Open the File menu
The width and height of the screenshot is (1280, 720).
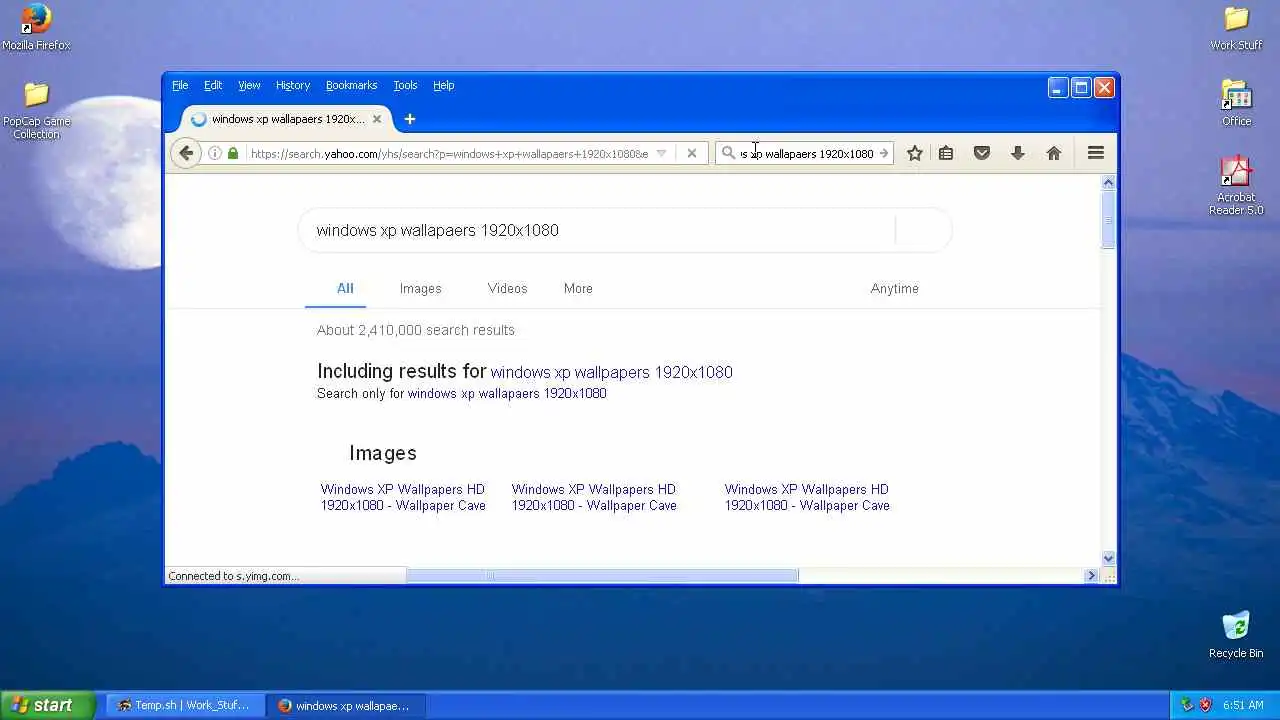[180, 86]
